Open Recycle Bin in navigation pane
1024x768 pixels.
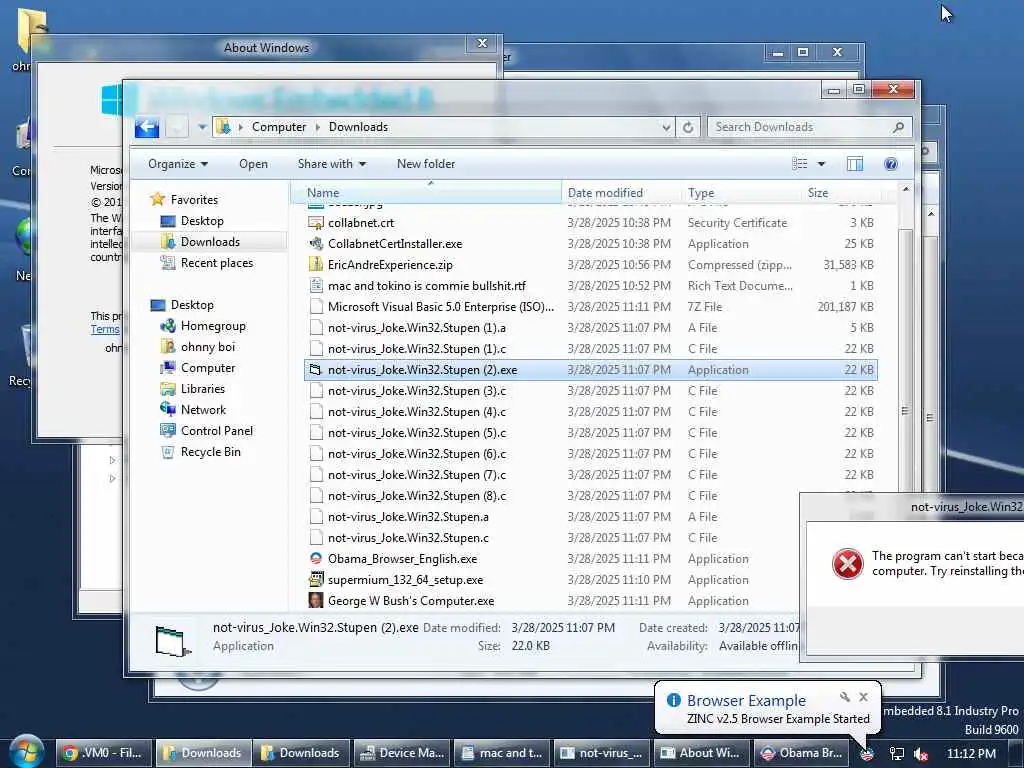coord(210,452)
